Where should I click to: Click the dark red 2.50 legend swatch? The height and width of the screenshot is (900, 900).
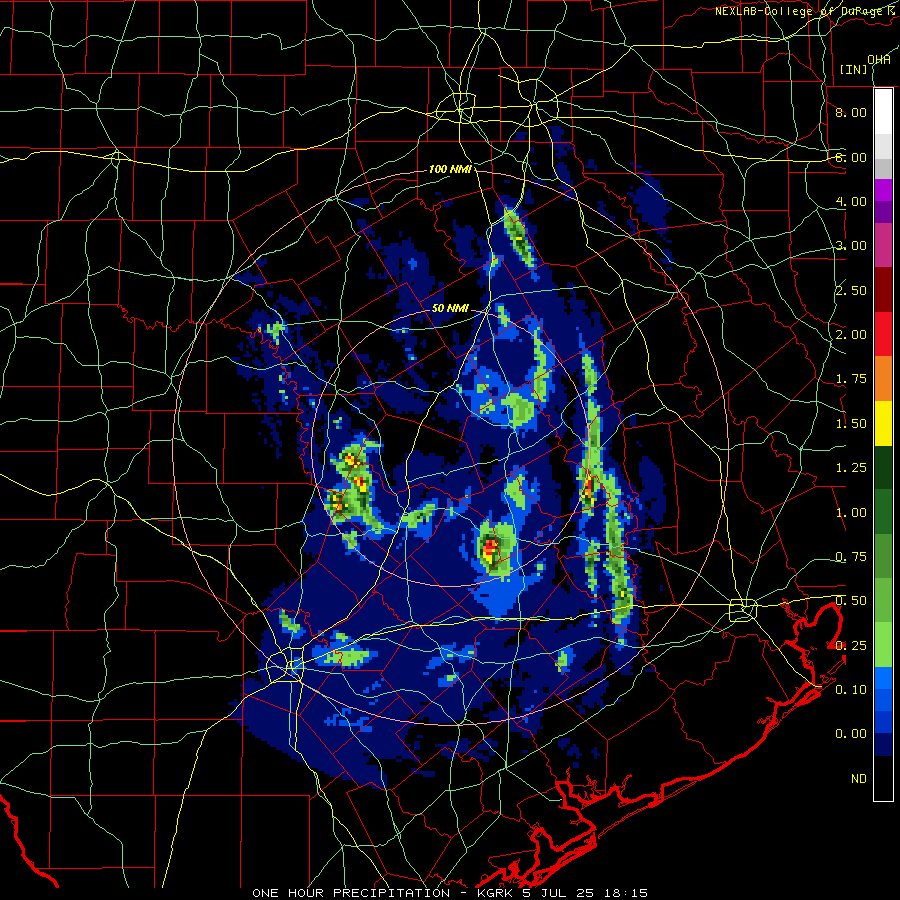[x=883, y=289]
